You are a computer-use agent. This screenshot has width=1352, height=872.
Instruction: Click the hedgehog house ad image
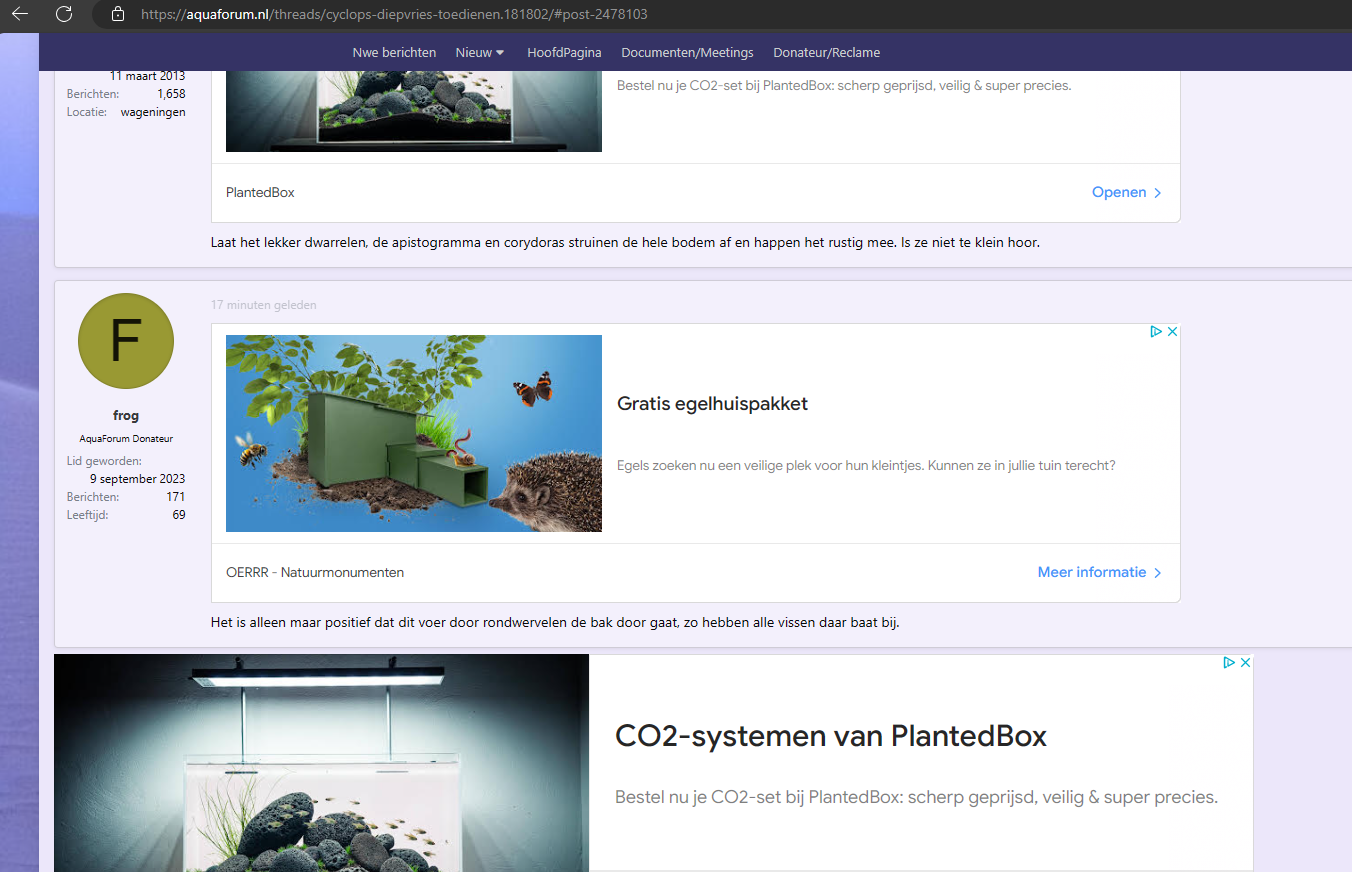click(414, 433)
